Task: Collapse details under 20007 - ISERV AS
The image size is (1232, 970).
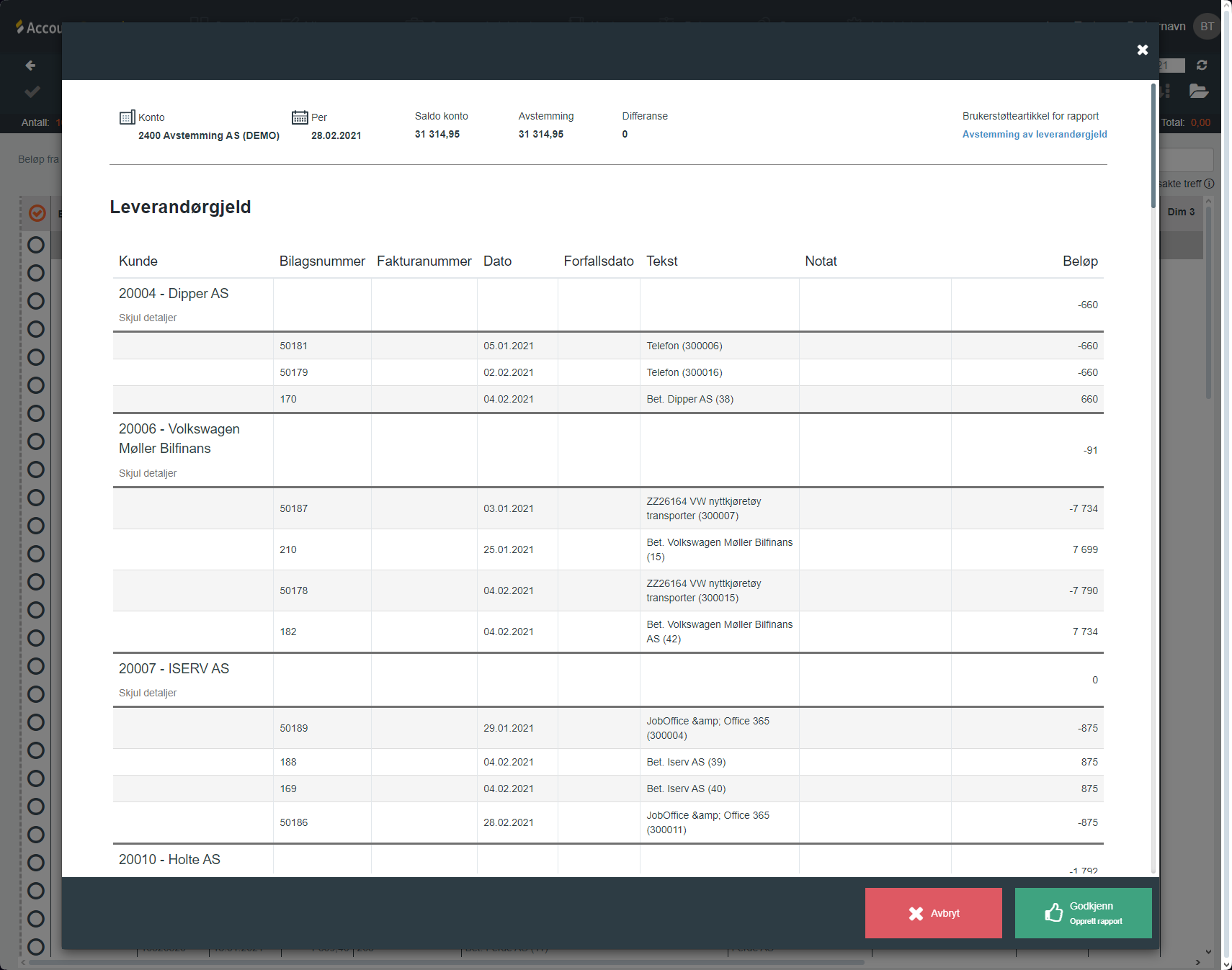Action: pyautogui.click(x=148, y=693)
